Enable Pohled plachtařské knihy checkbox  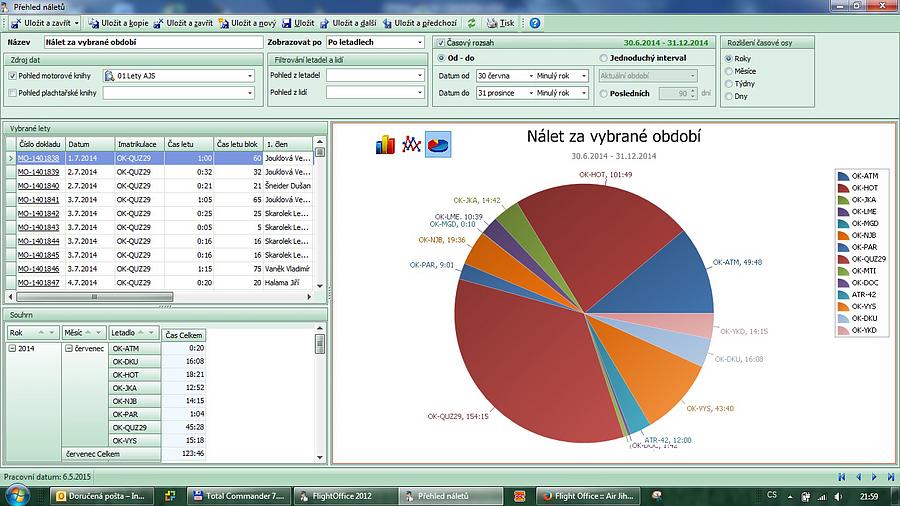pyautogui.click(x=12, y=93)
